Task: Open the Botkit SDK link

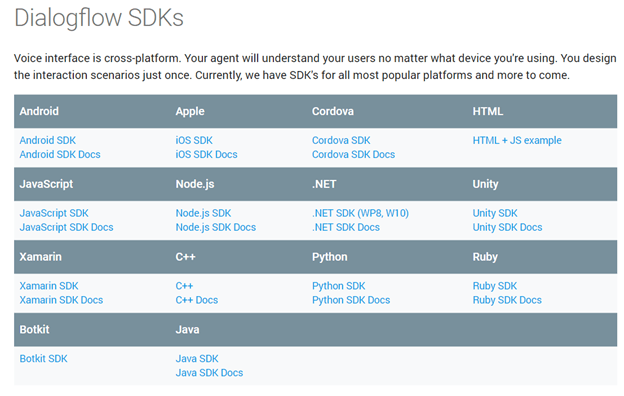Action: 43,359
